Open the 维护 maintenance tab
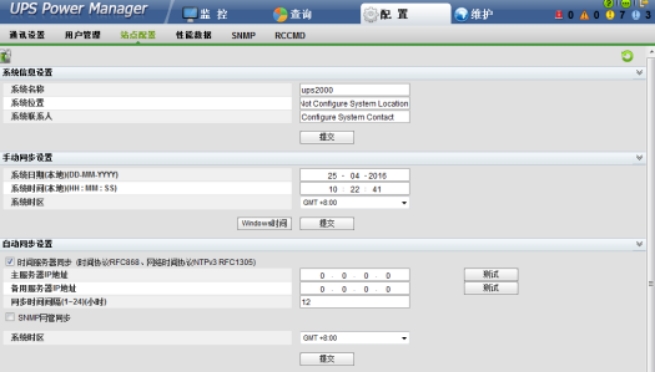The width and height of the screenshot is (655, 373). click(x=474, y=14)
